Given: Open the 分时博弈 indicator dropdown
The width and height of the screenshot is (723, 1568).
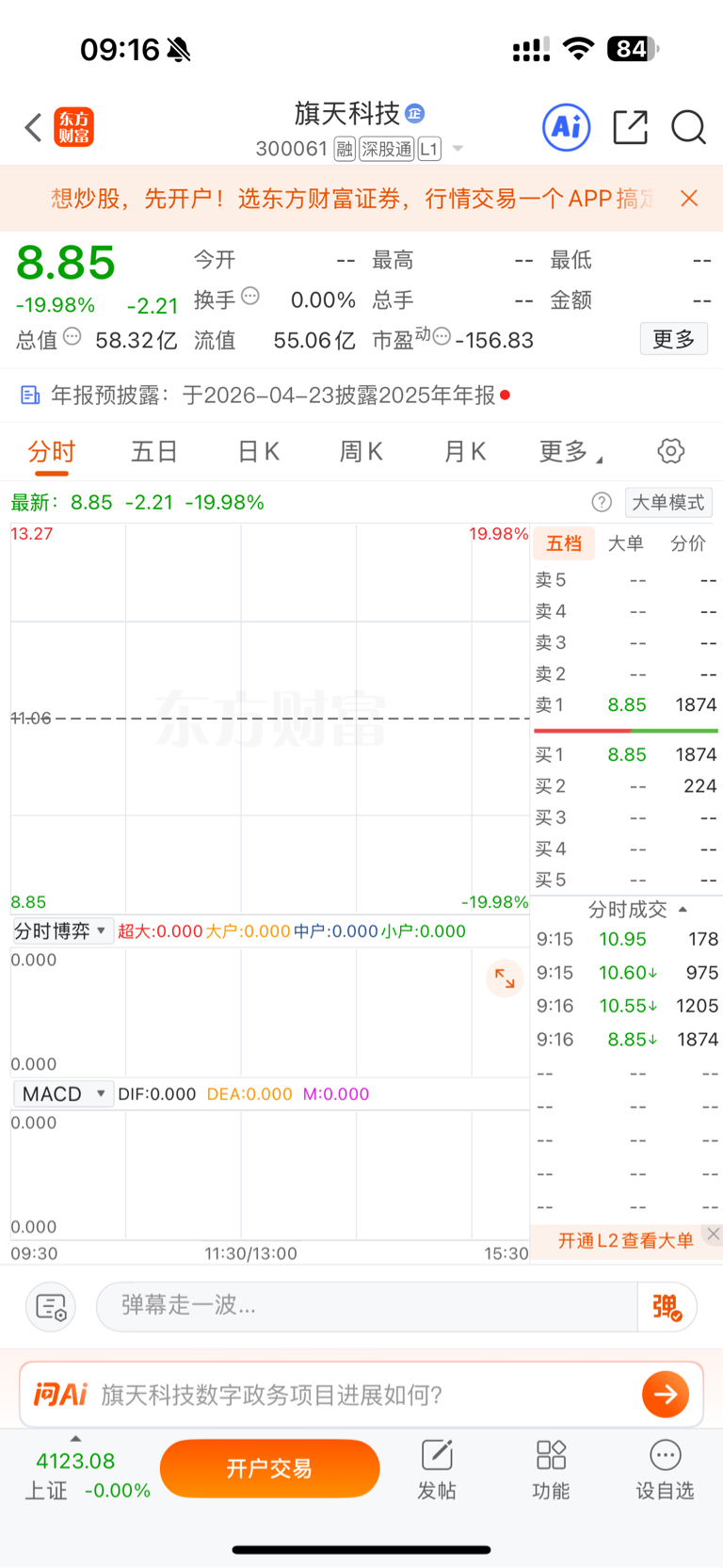Looking at the screenshot, I should (62, 931).
